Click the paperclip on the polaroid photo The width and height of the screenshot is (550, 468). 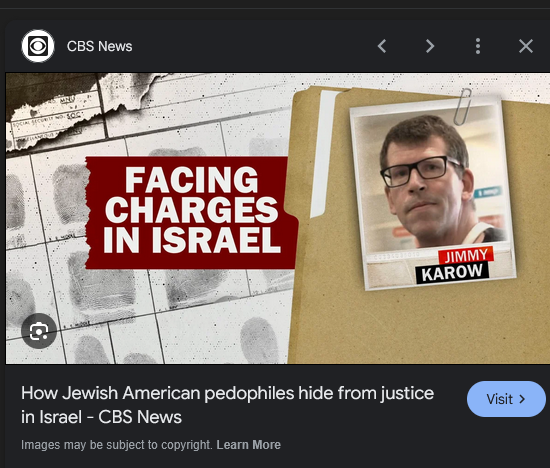pyautogui.click(x=462, y=107)
